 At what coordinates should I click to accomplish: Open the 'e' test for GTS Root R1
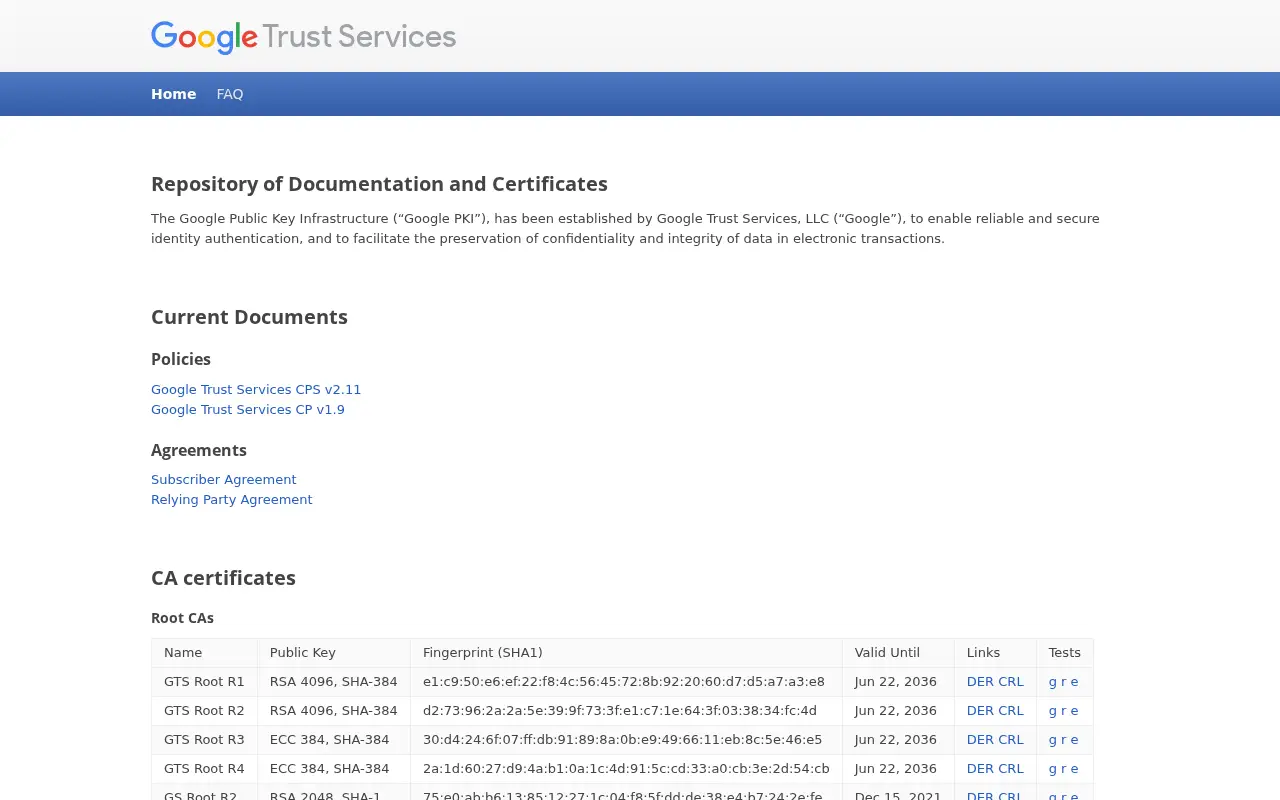click(x=1075, y=682)
